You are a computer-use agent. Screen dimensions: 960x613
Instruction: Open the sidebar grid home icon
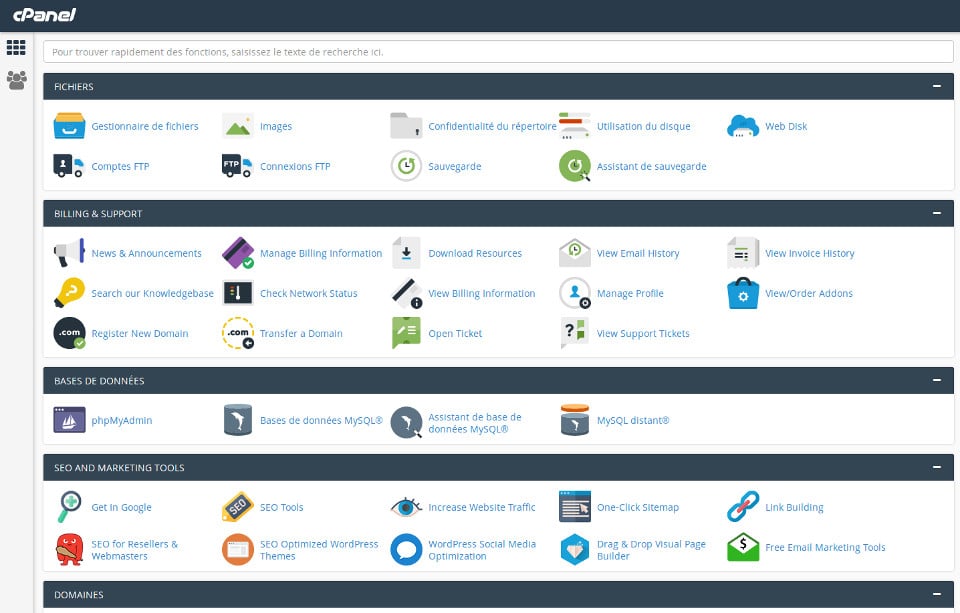[16, 47]
